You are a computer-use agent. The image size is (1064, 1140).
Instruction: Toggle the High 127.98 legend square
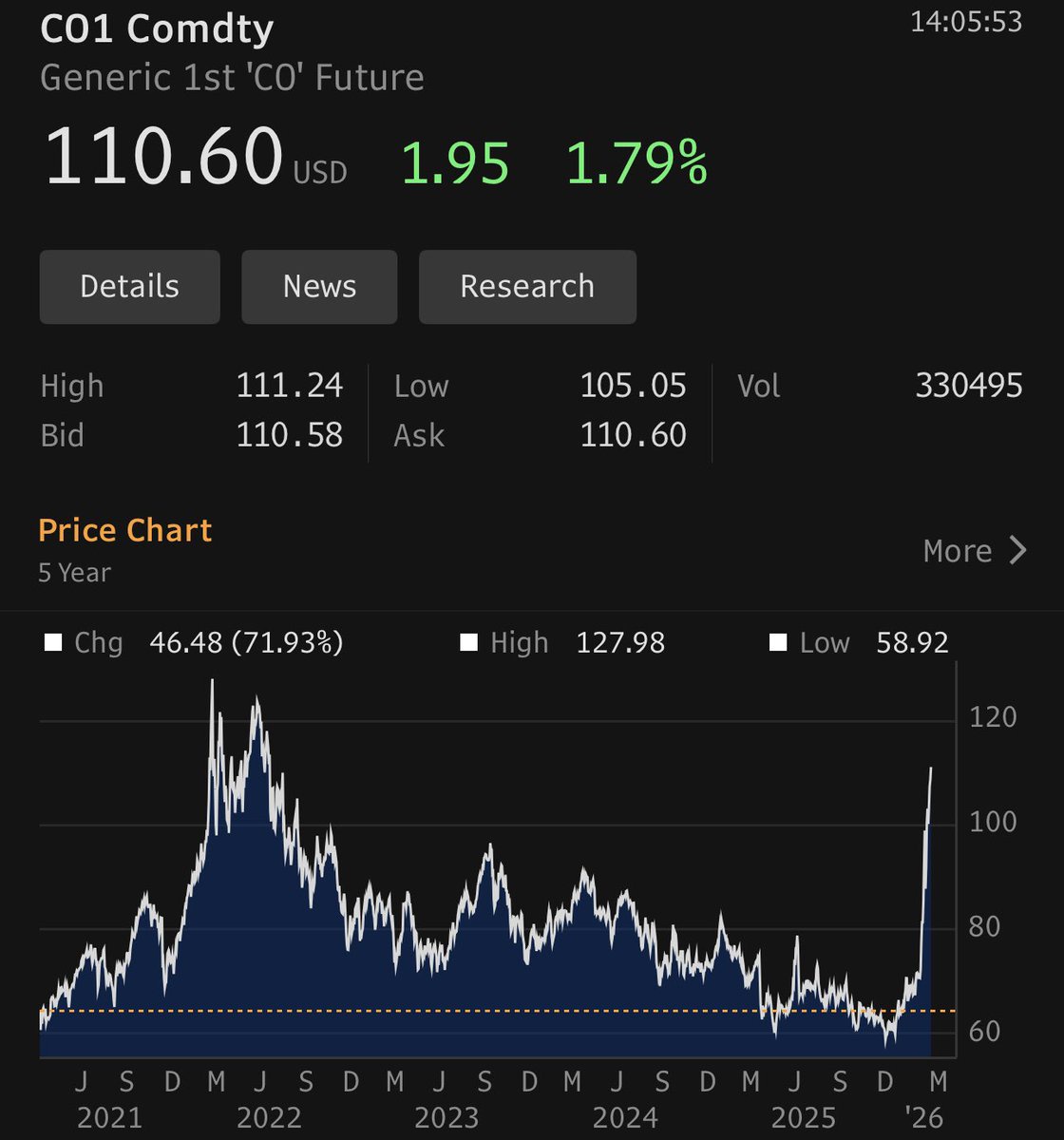click(468, 643)
